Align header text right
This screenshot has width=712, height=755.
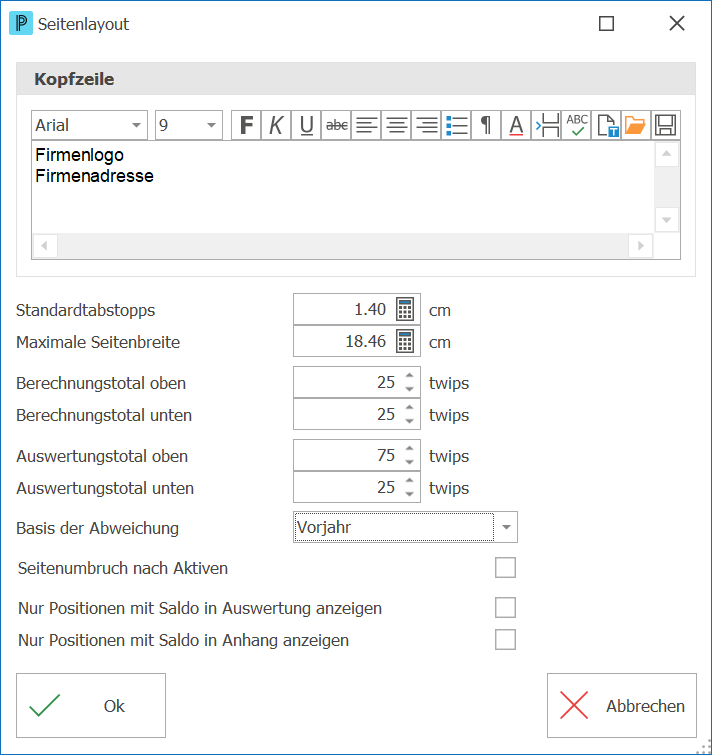click(x=426, y=125)
